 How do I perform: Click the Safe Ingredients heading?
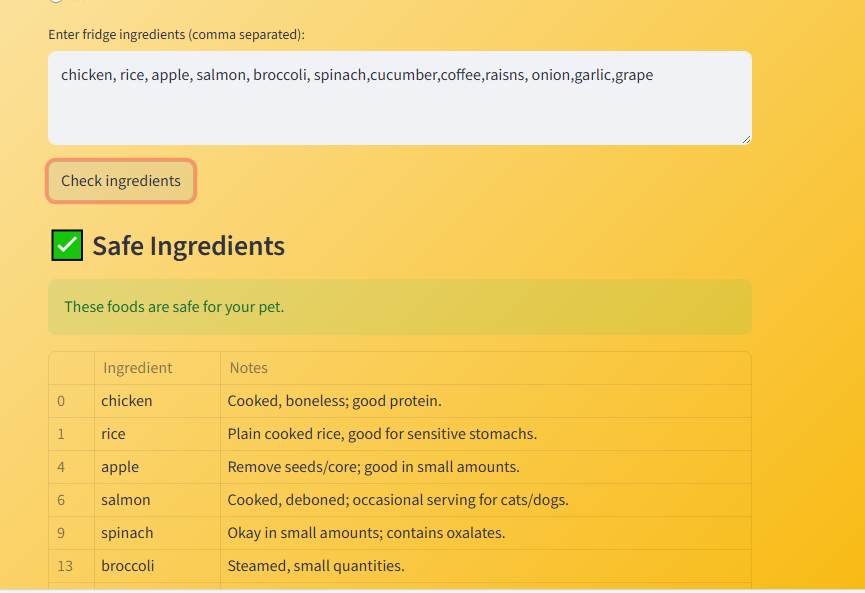(187, 245)
